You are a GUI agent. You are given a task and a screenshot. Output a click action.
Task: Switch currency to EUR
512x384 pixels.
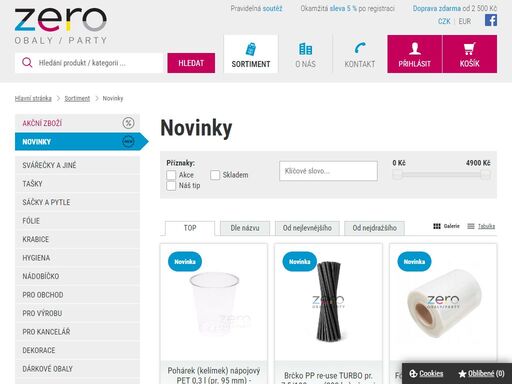465,21
